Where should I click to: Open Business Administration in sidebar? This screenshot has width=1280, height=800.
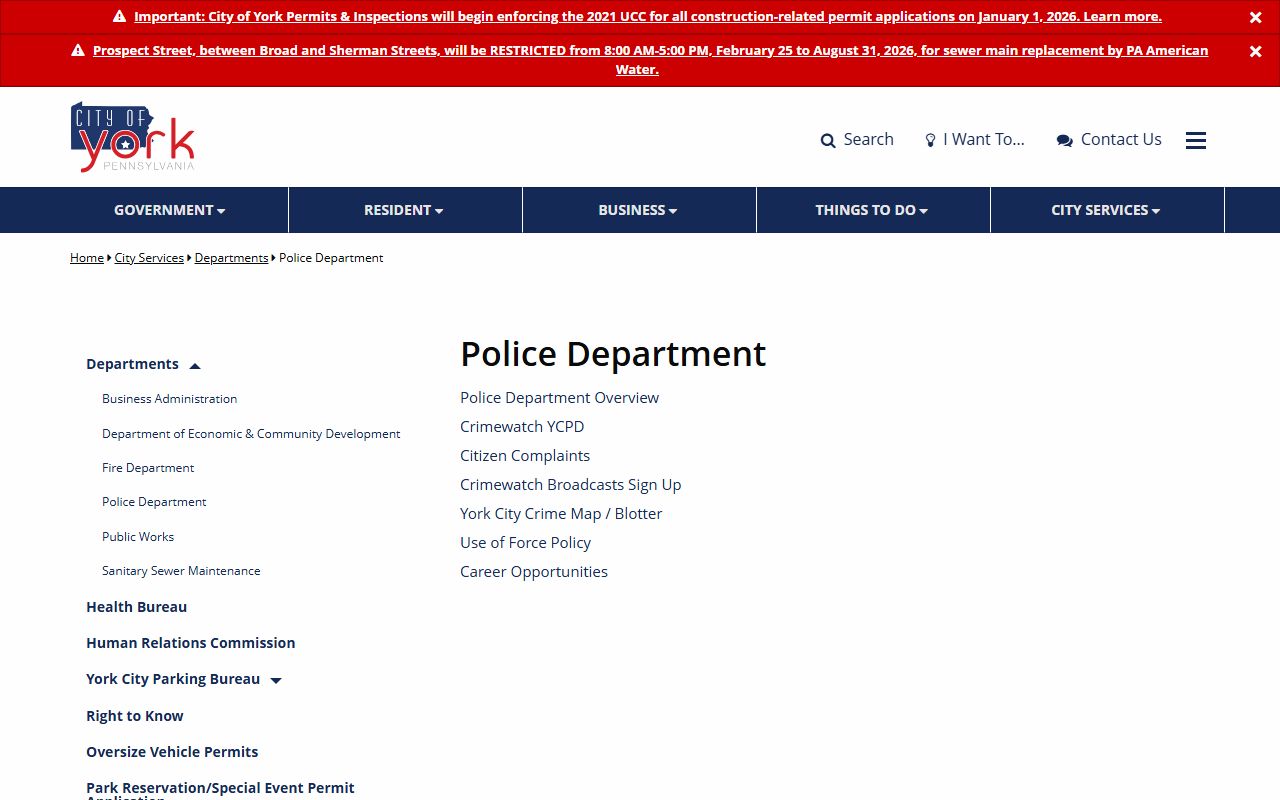pyautogui.click(x=169, y=399)
